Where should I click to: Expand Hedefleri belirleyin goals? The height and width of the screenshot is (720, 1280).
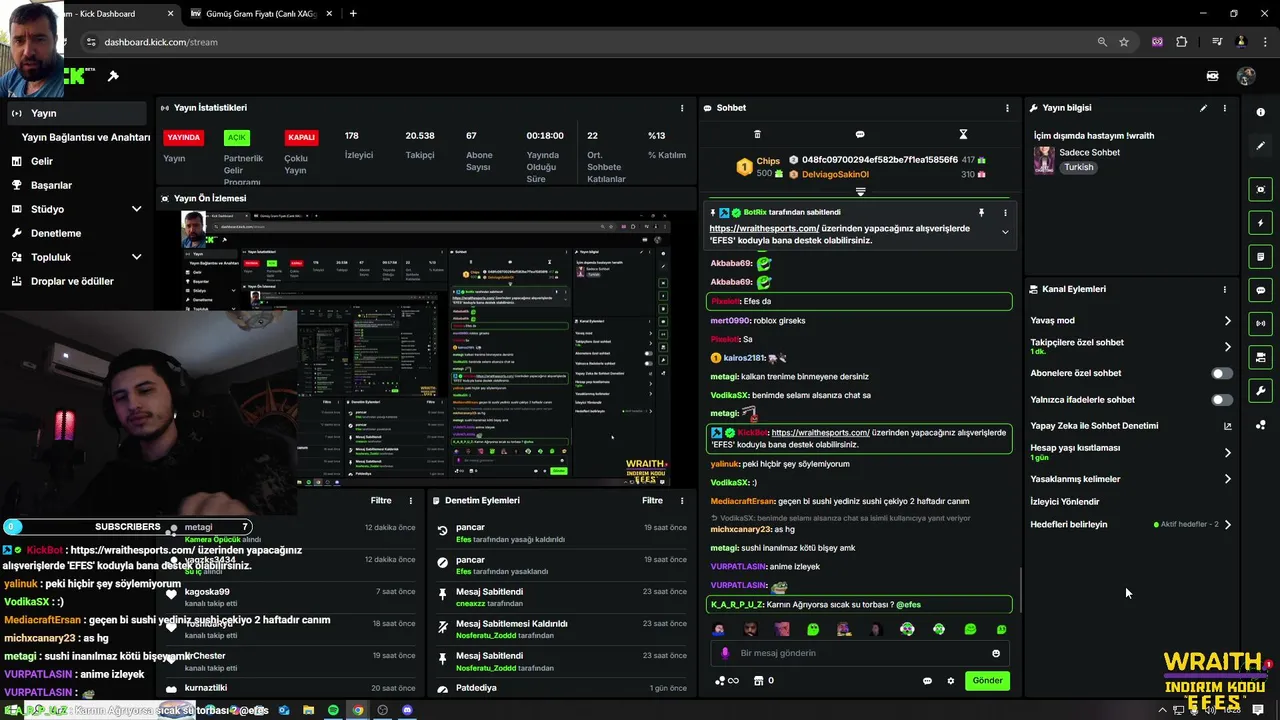[x=1228, y=524]
